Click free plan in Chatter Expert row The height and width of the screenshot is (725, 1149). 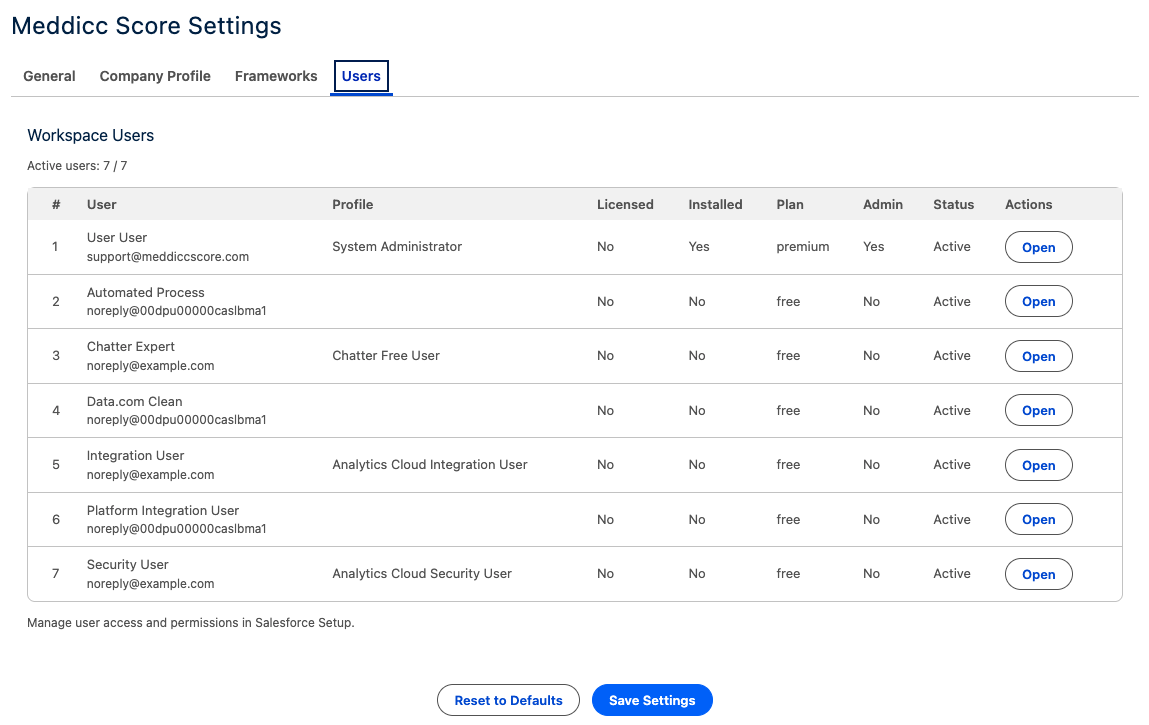coord(788,356)
